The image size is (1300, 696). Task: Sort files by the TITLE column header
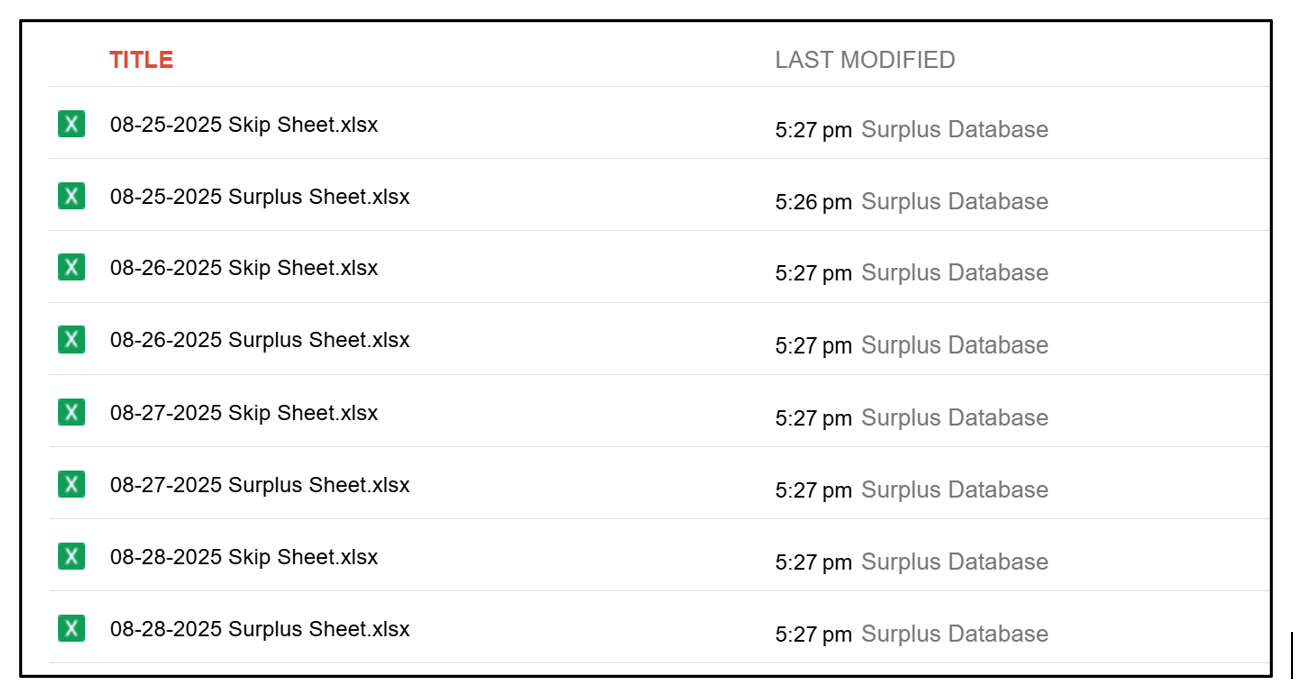(x=141, y=60)
